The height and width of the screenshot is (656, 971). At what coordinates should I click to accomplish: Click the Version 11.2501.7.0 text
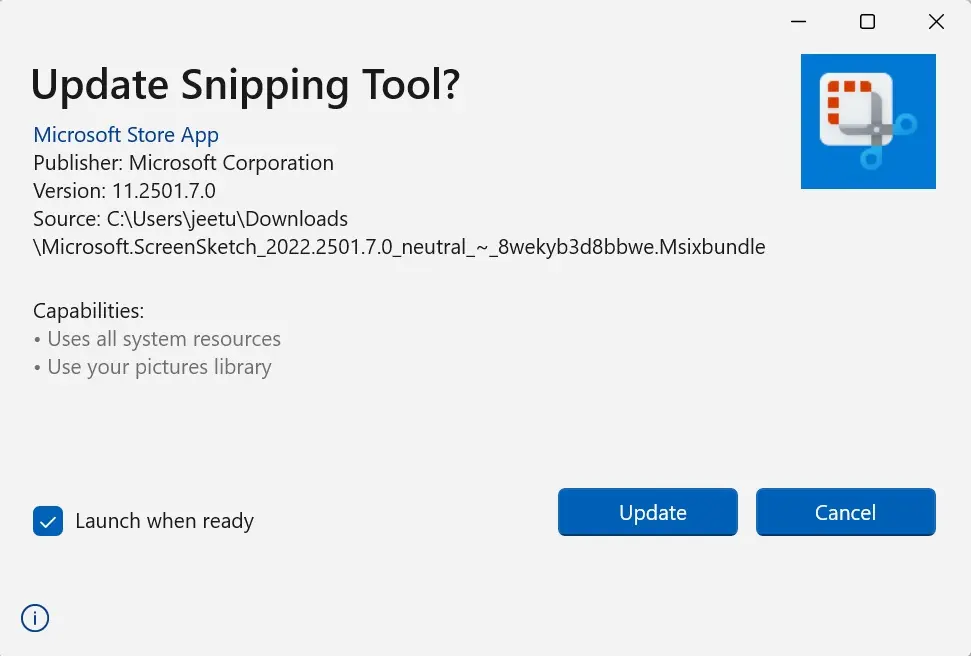click(124, 191)
